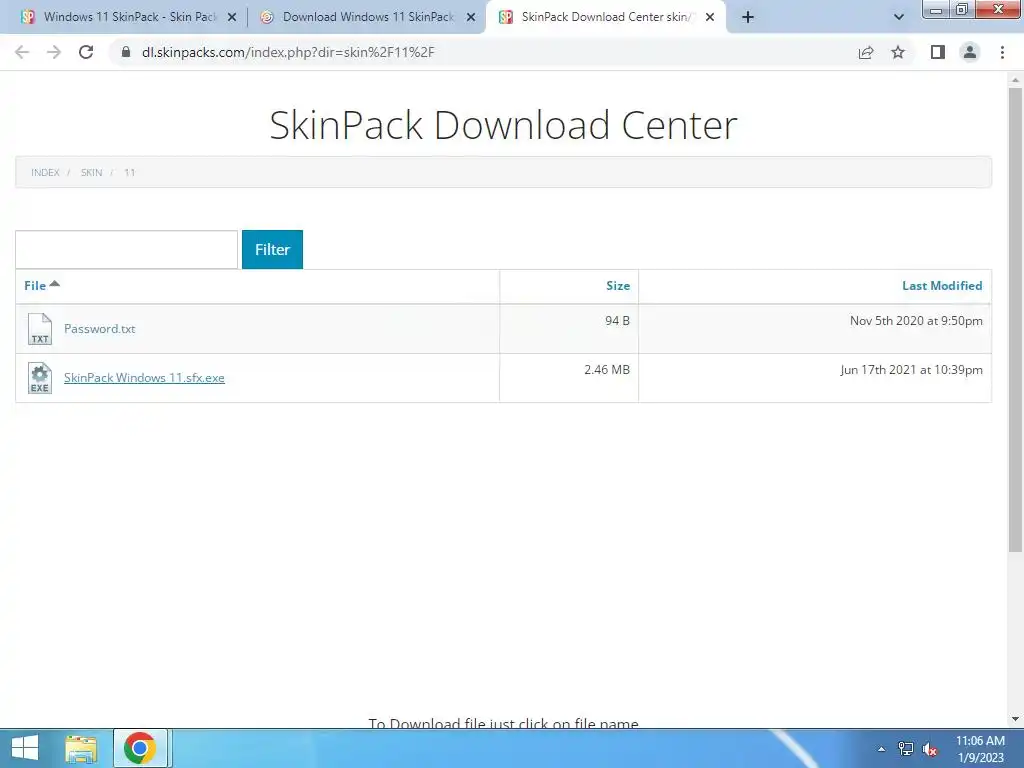Open the taskbar clock showing 11:06 AM
The image size is (1024, 768).
pos(980,749)
